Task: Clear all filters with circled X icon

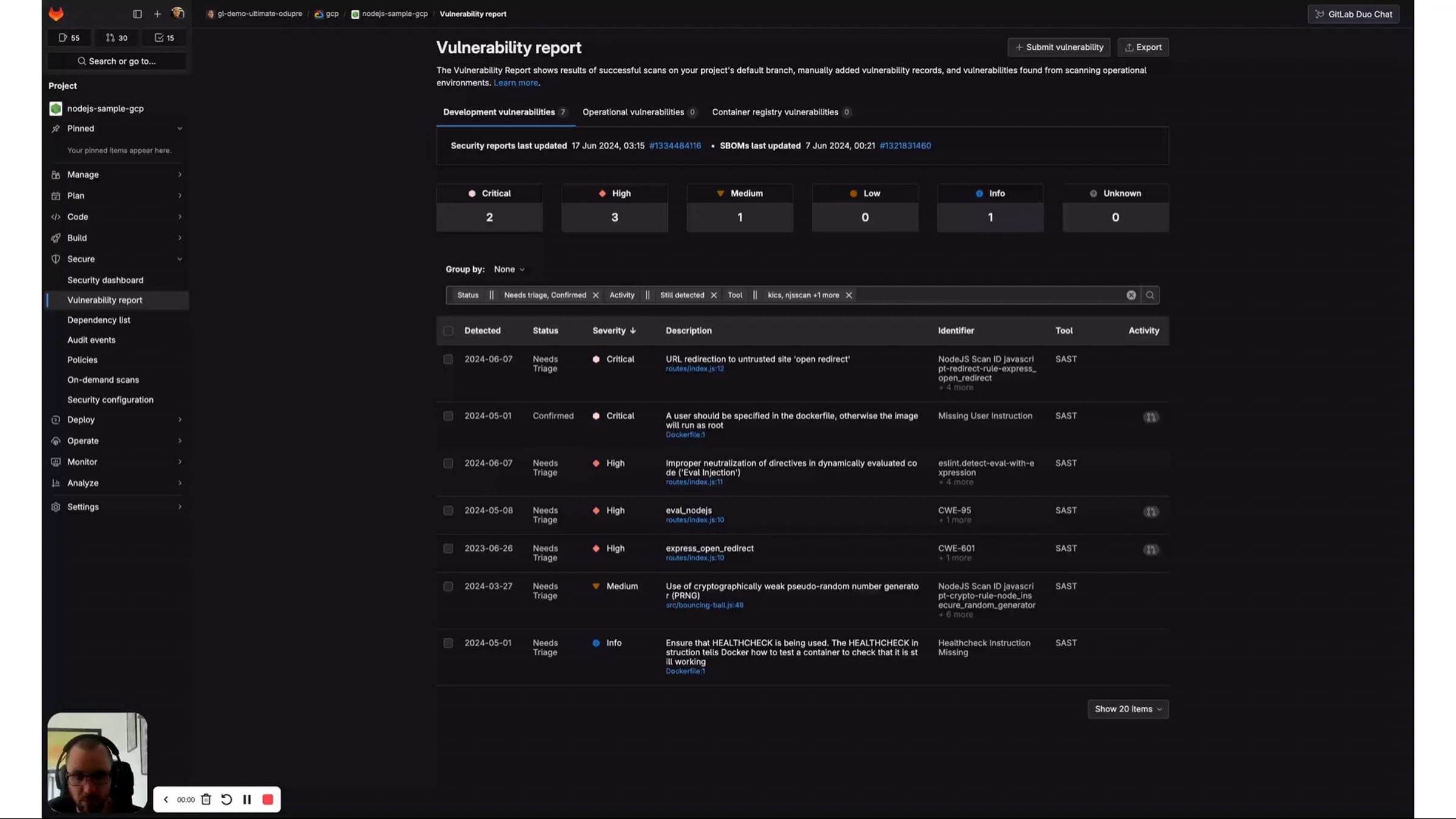Action: point(1131,295)
